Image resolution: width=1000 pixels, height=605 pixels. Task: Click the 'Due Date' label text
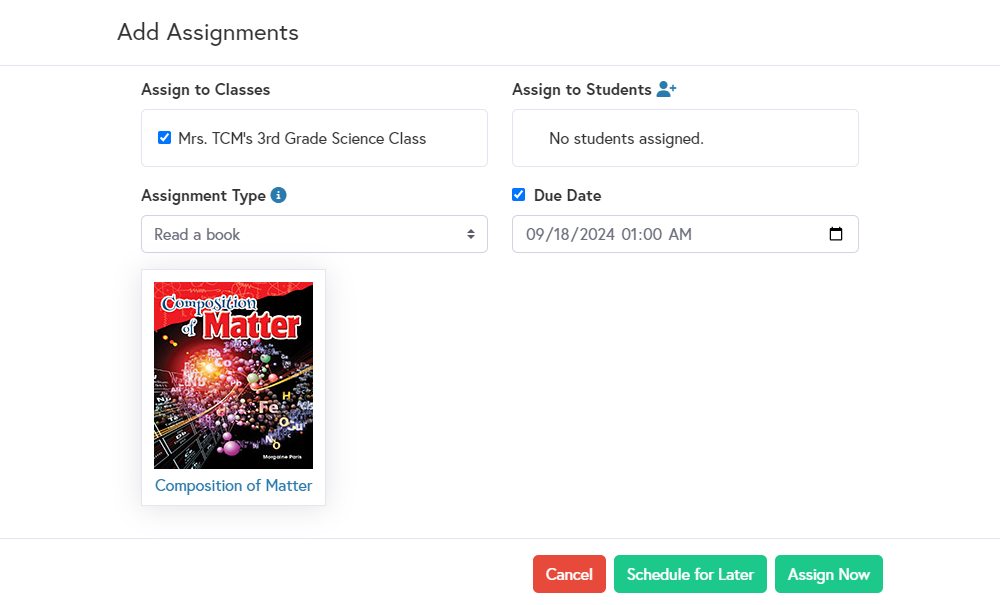click(567, 195)
